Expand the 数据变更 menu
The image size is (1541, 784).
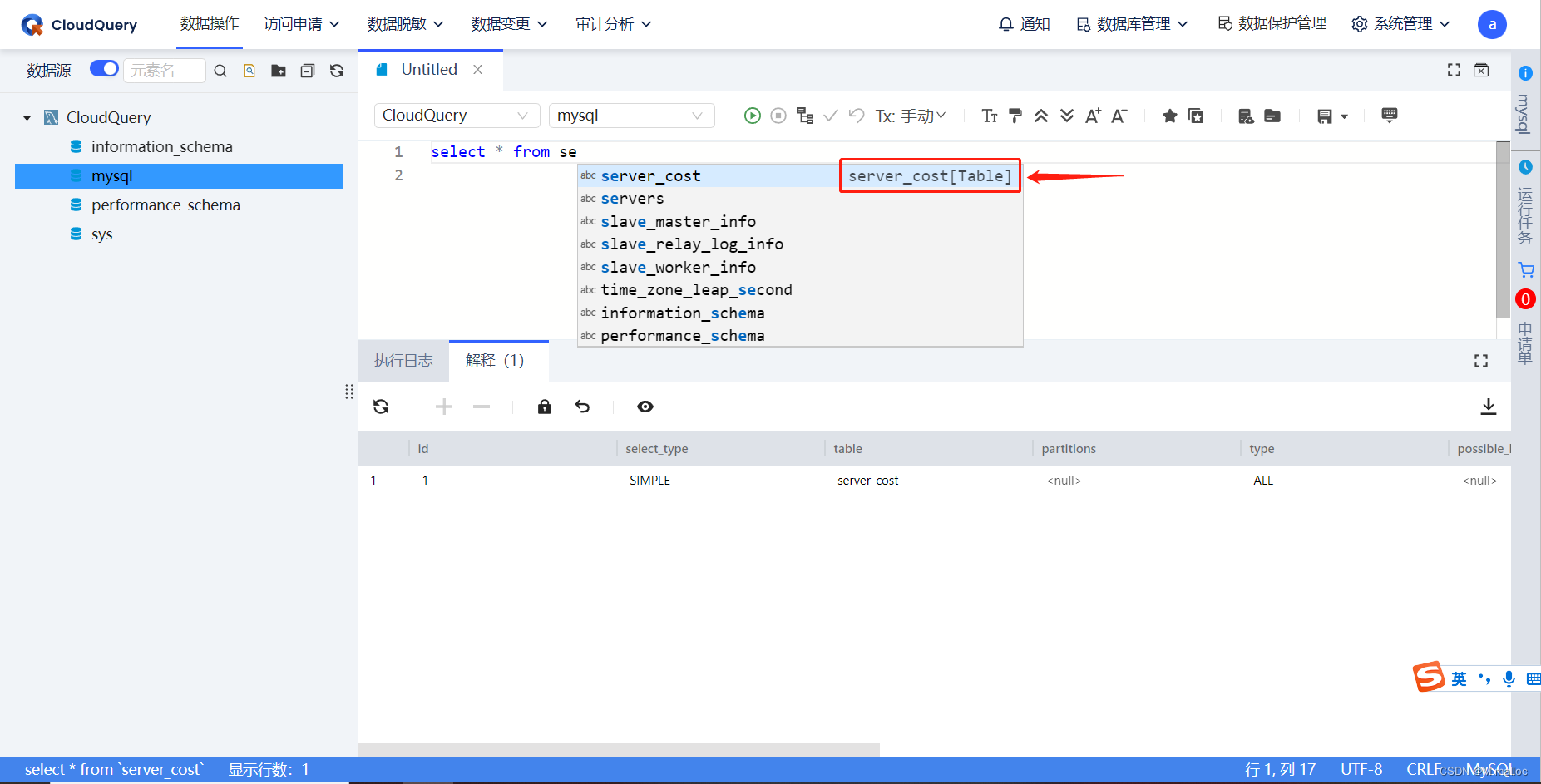pos(510,24)
